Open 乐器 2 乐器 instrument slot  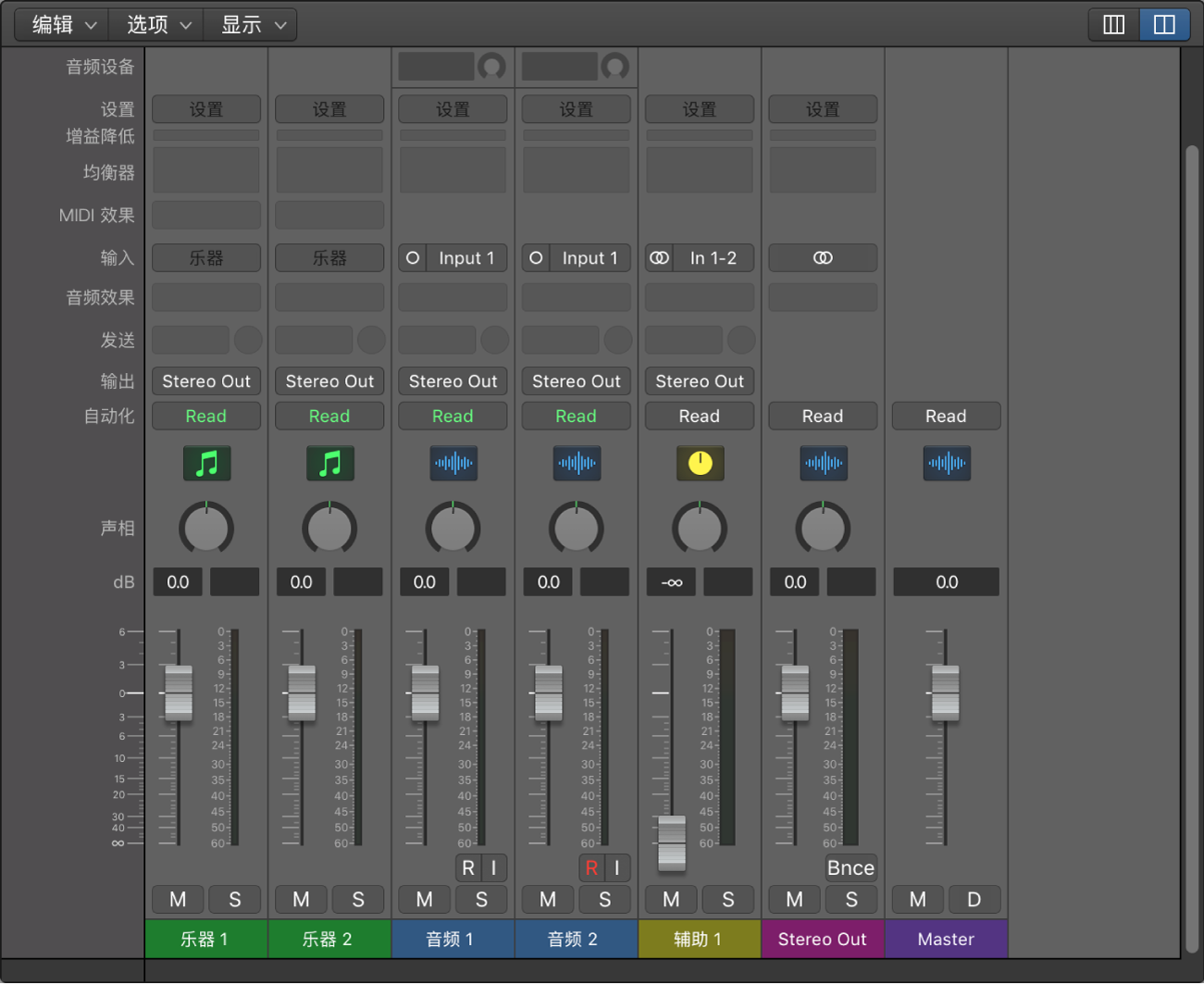tap(329, 258)
